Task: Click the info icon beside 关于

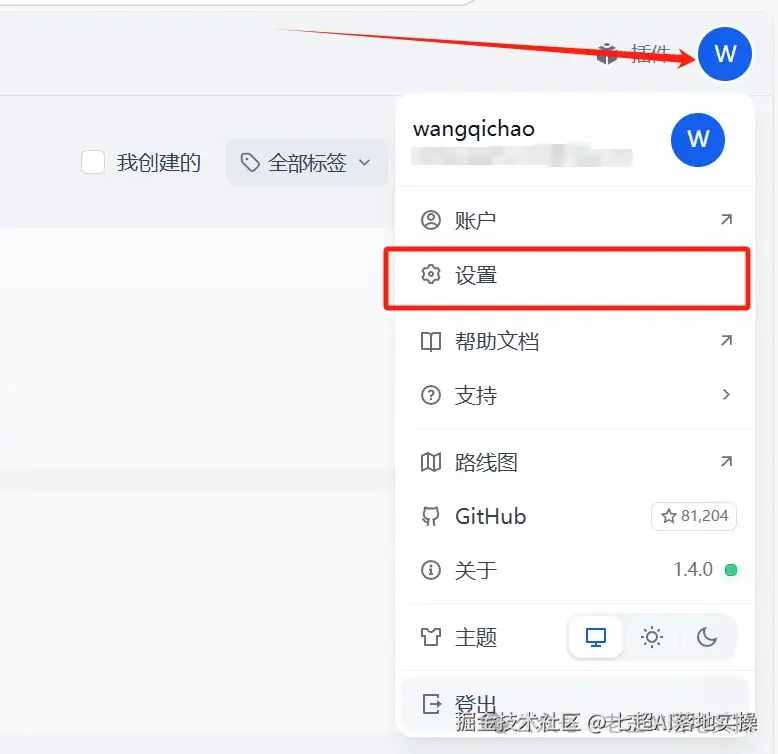Action: point(431,569)
